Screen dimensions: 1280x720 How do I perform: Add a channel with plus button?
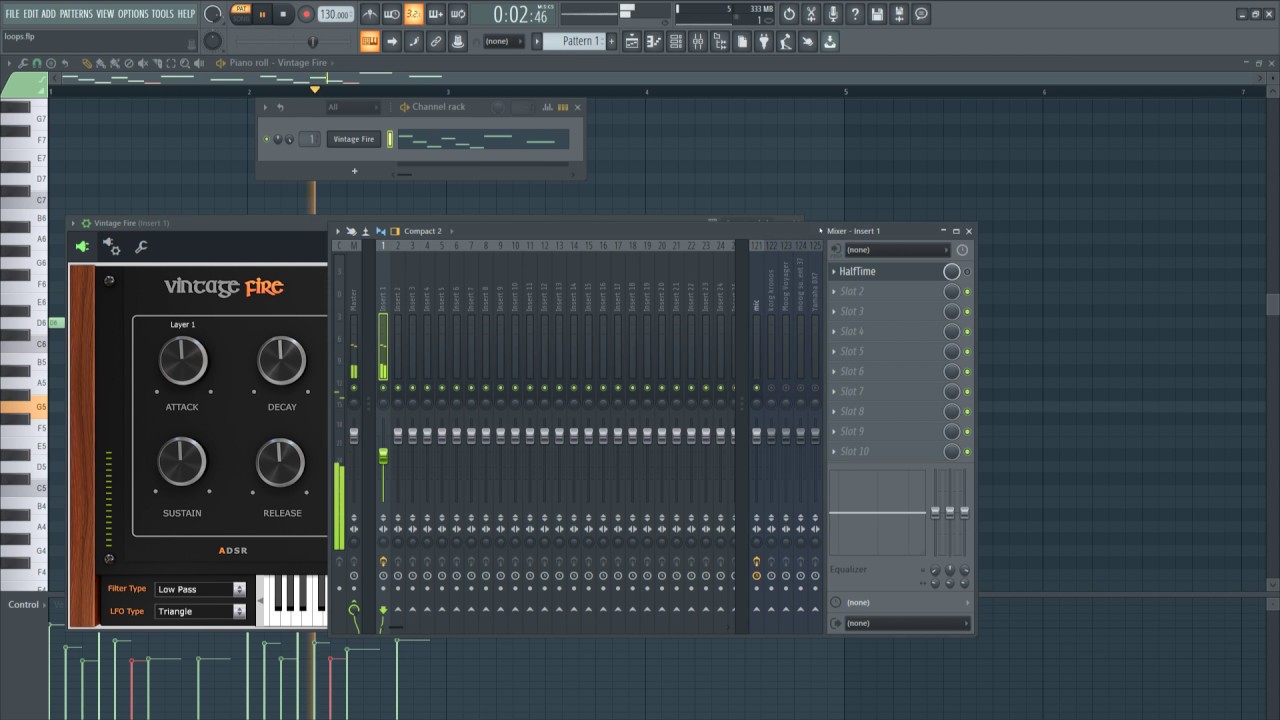[x=354, y=171]
